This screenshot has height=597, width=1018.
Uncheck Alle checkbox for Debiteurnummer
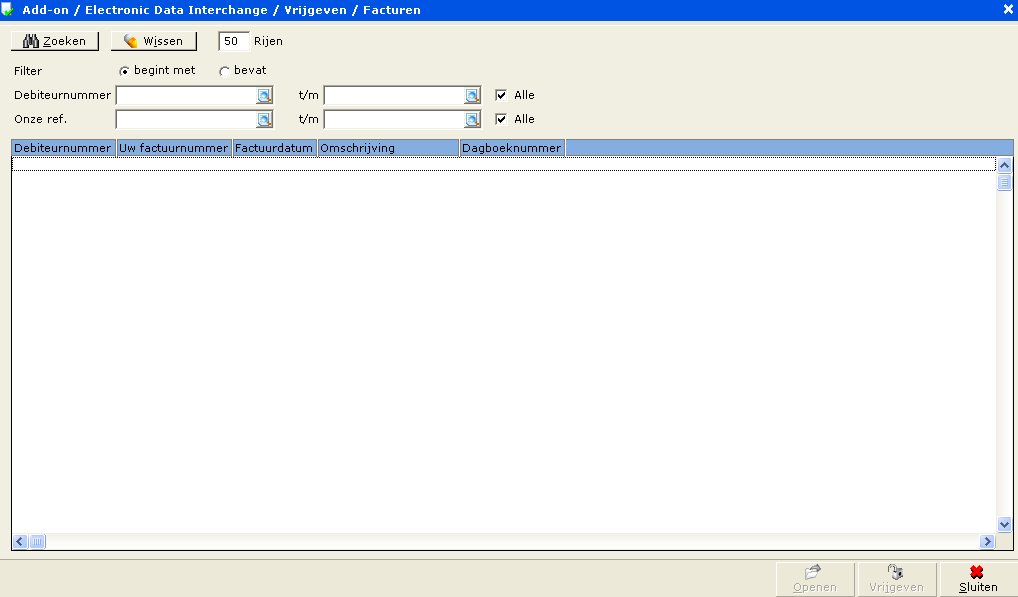click(x=502, y=96)
